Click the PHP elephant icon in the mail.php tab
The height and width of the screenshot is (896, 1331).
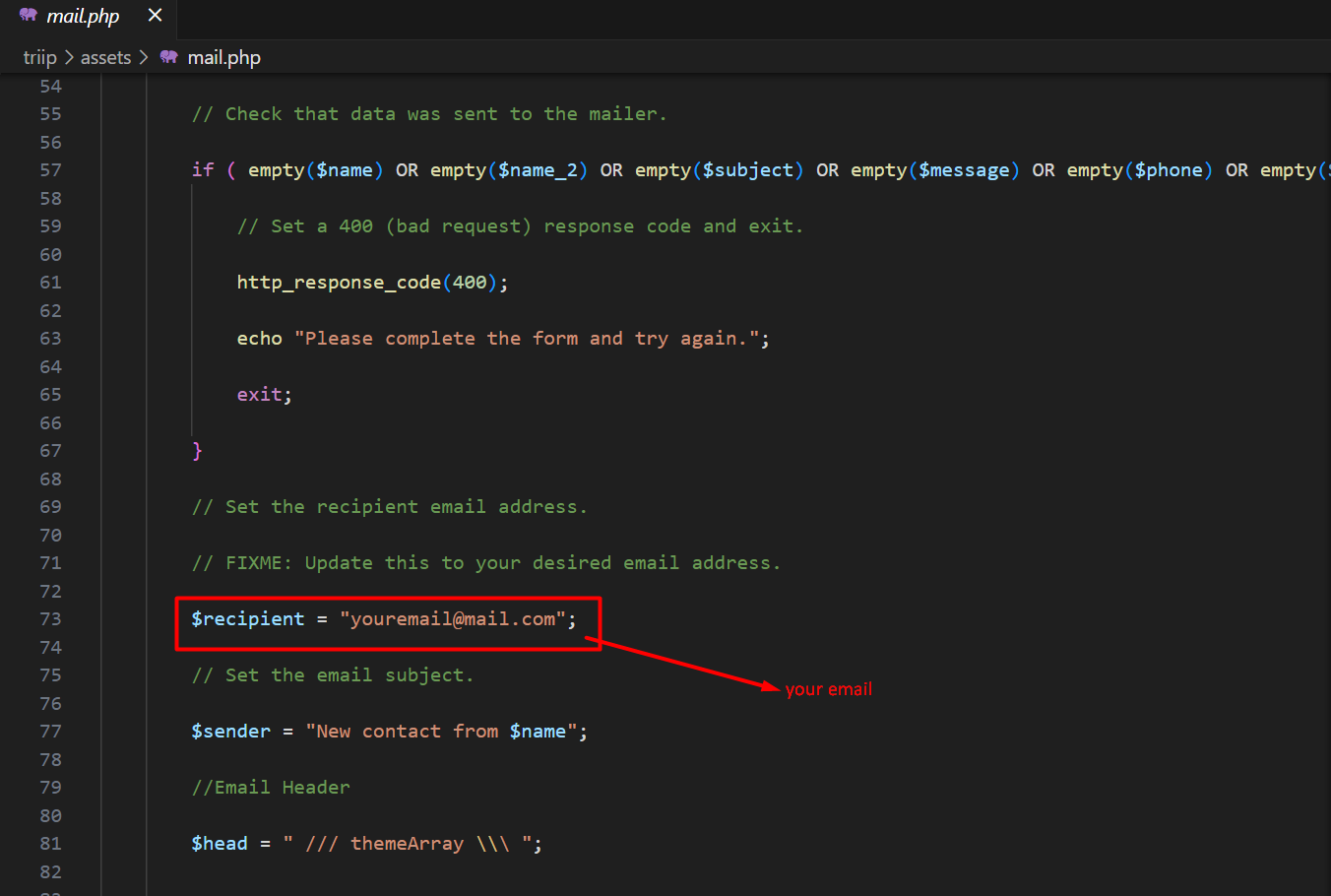point(28,16)
